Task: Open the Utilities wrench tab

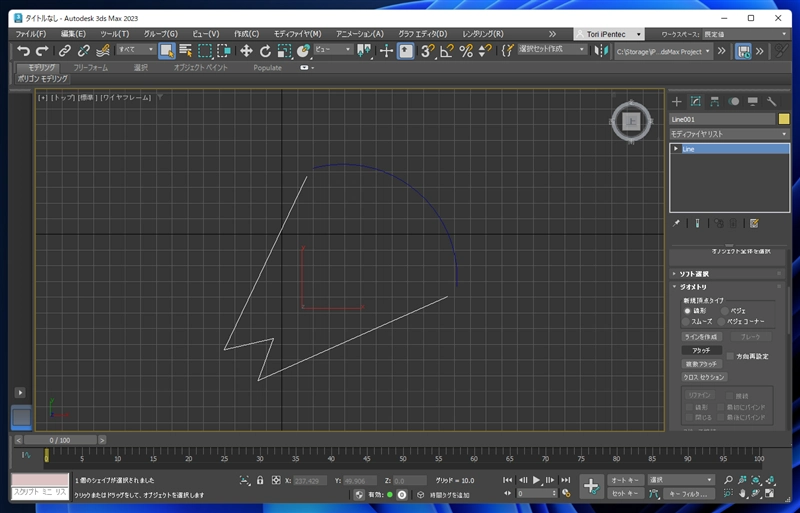Action: pos(772,101)
